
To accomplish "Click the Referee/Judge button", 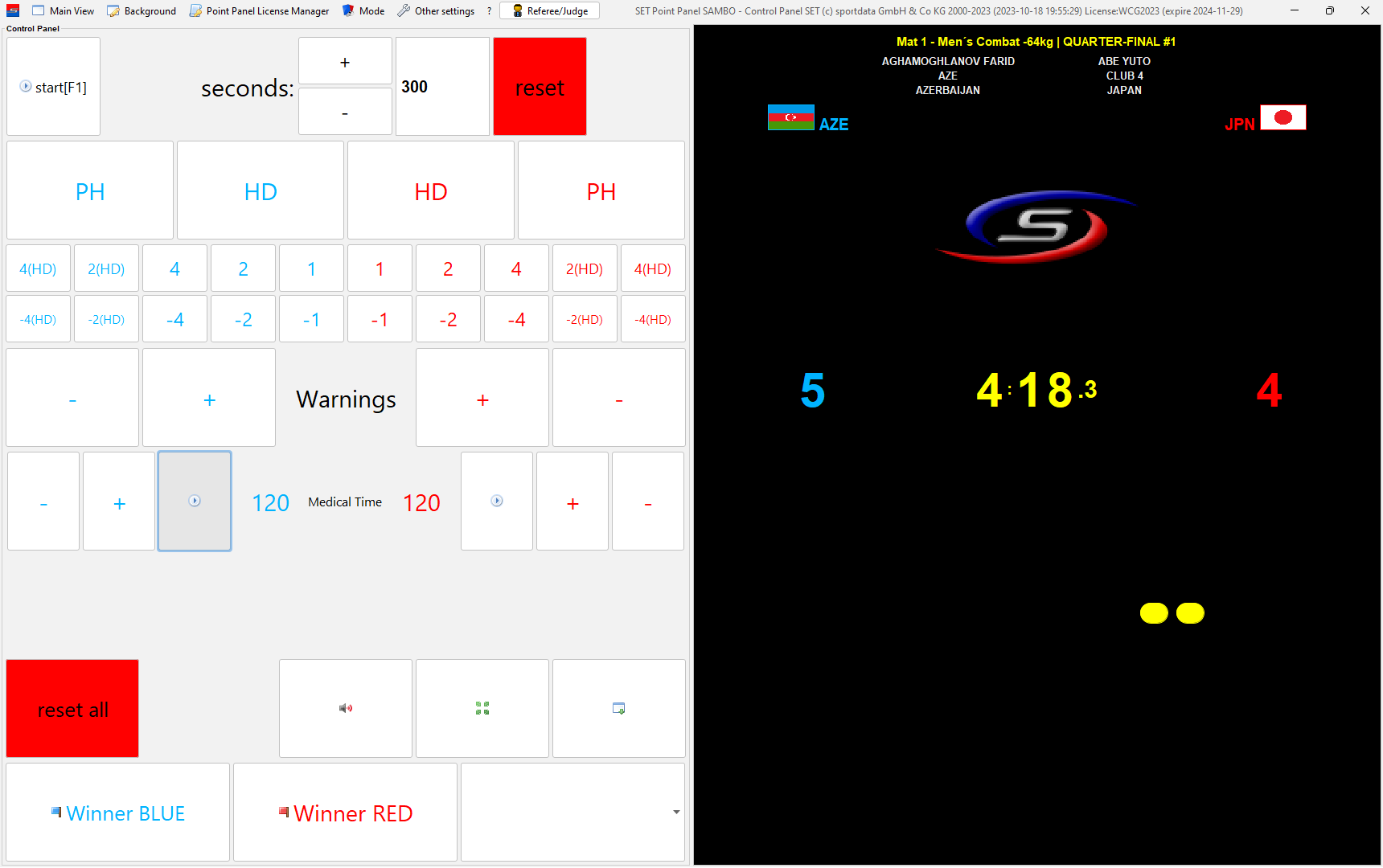I will pyautogui.click(x=550, y=10).
